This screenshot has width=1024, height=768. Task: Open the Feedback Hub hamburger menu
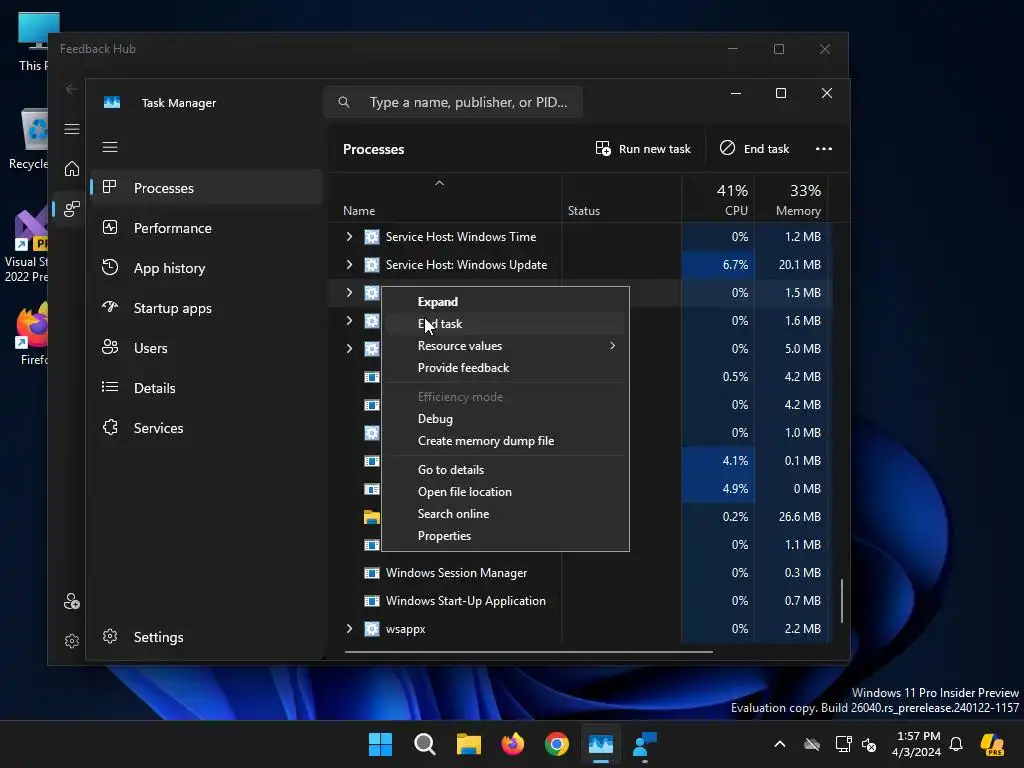point(72,129)
